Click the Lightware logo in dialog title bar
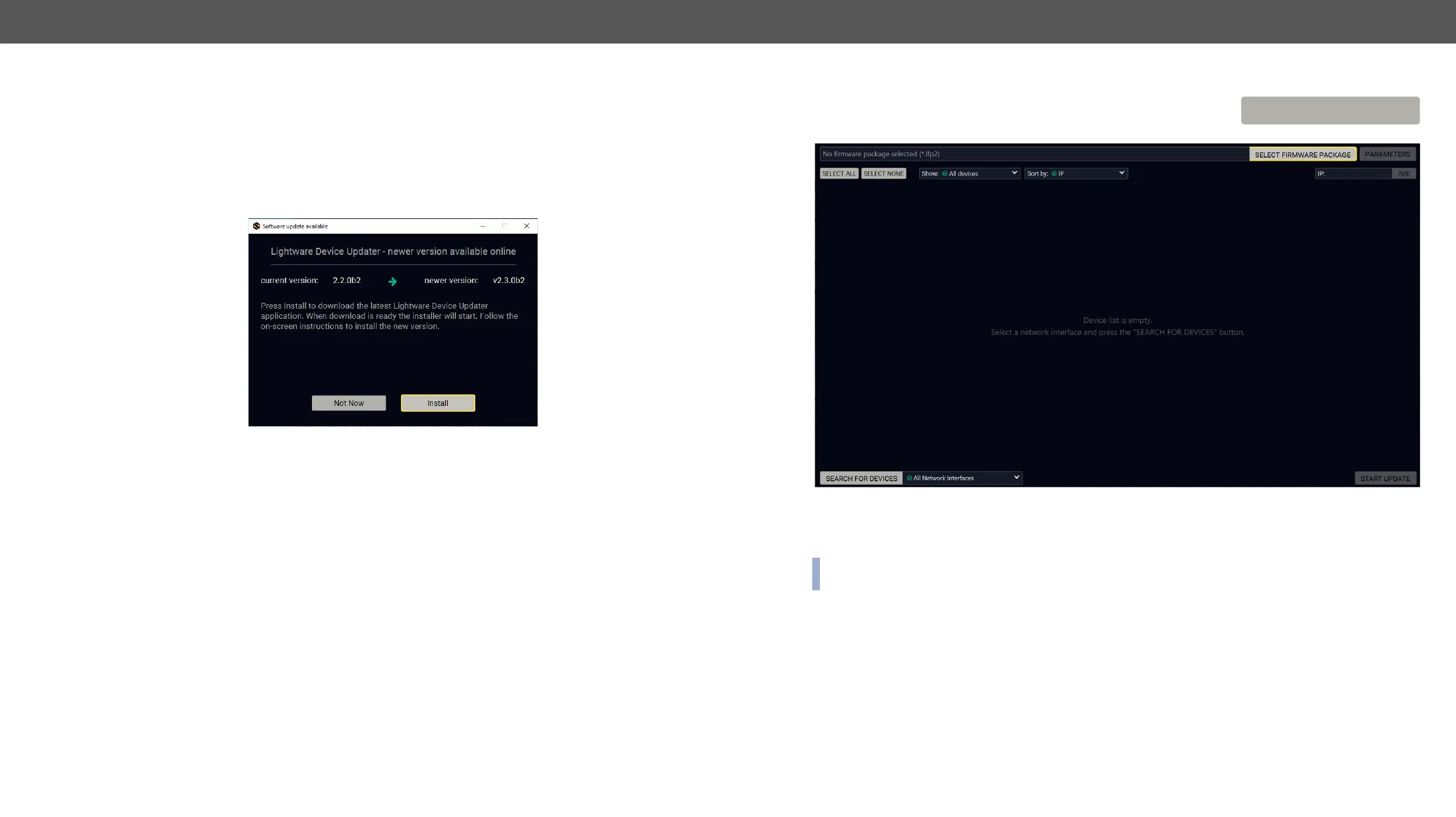Viewport: 1456px width, 817px height. click(x=256, y=226)
